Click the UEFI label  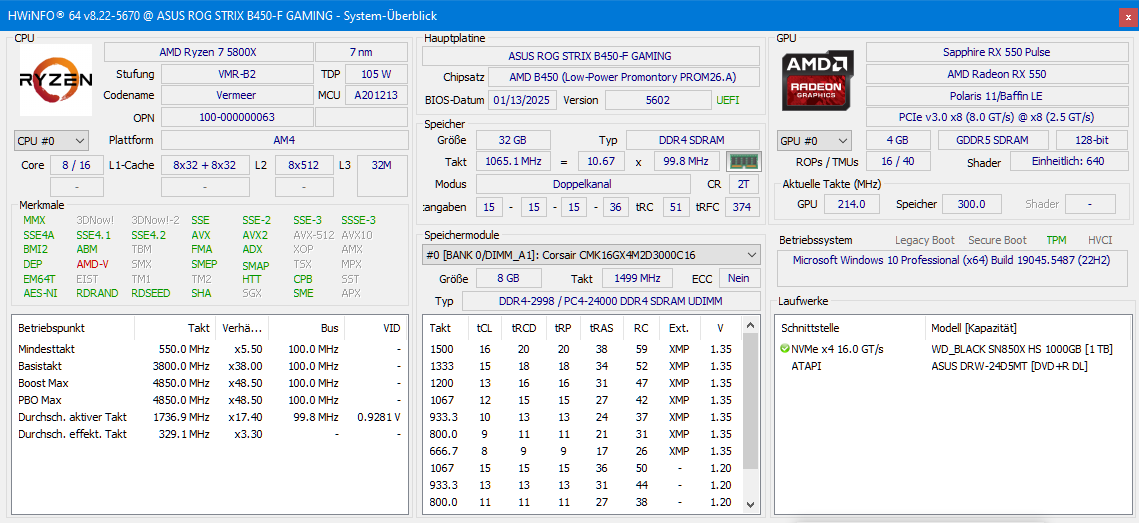click(728, 100)
